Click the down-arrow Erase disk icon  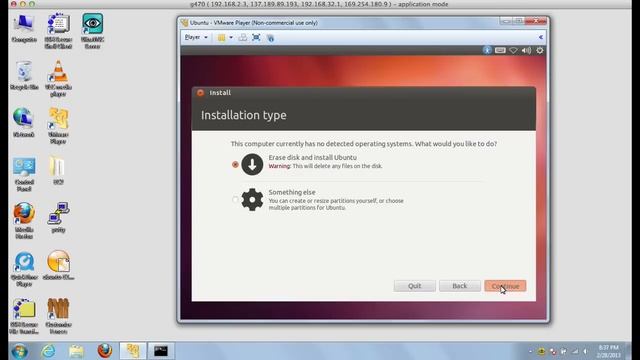click(x=252, y=164)
